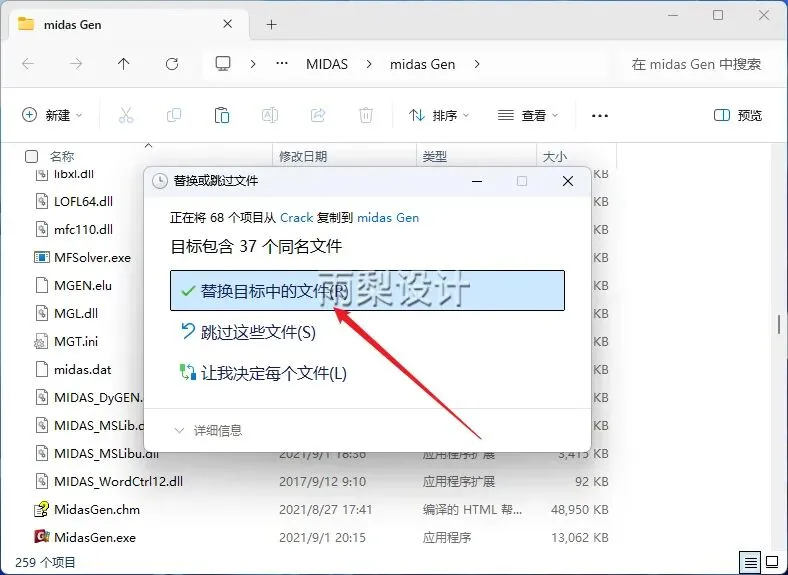Click the Crack source link
Image resolution: width=788 pixels, height=575 pixels.
click(297, 218)
